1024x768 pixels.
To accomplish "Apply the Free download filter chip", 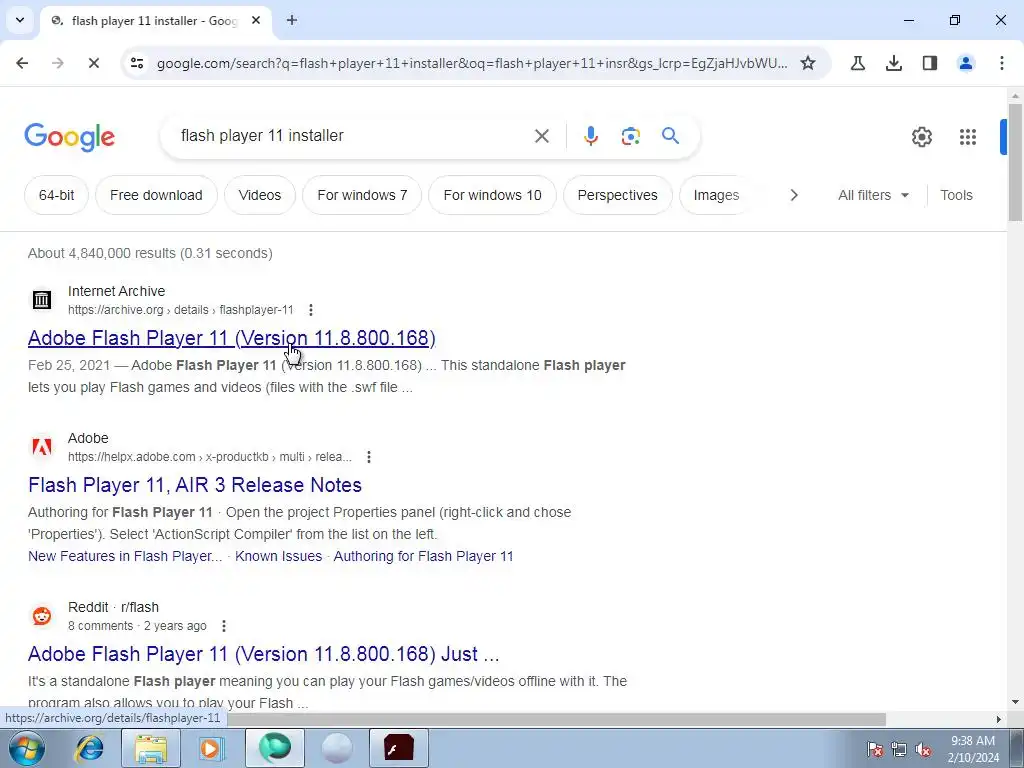I will [156, 195].
